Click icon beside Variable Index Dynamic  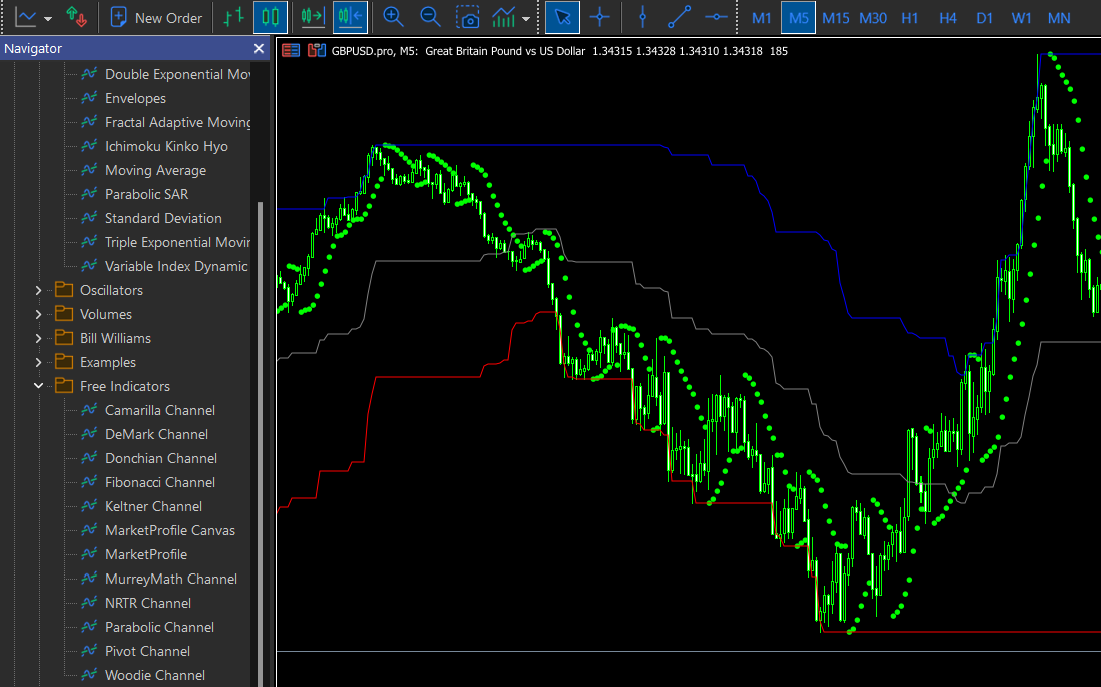[x=89, y=266]
